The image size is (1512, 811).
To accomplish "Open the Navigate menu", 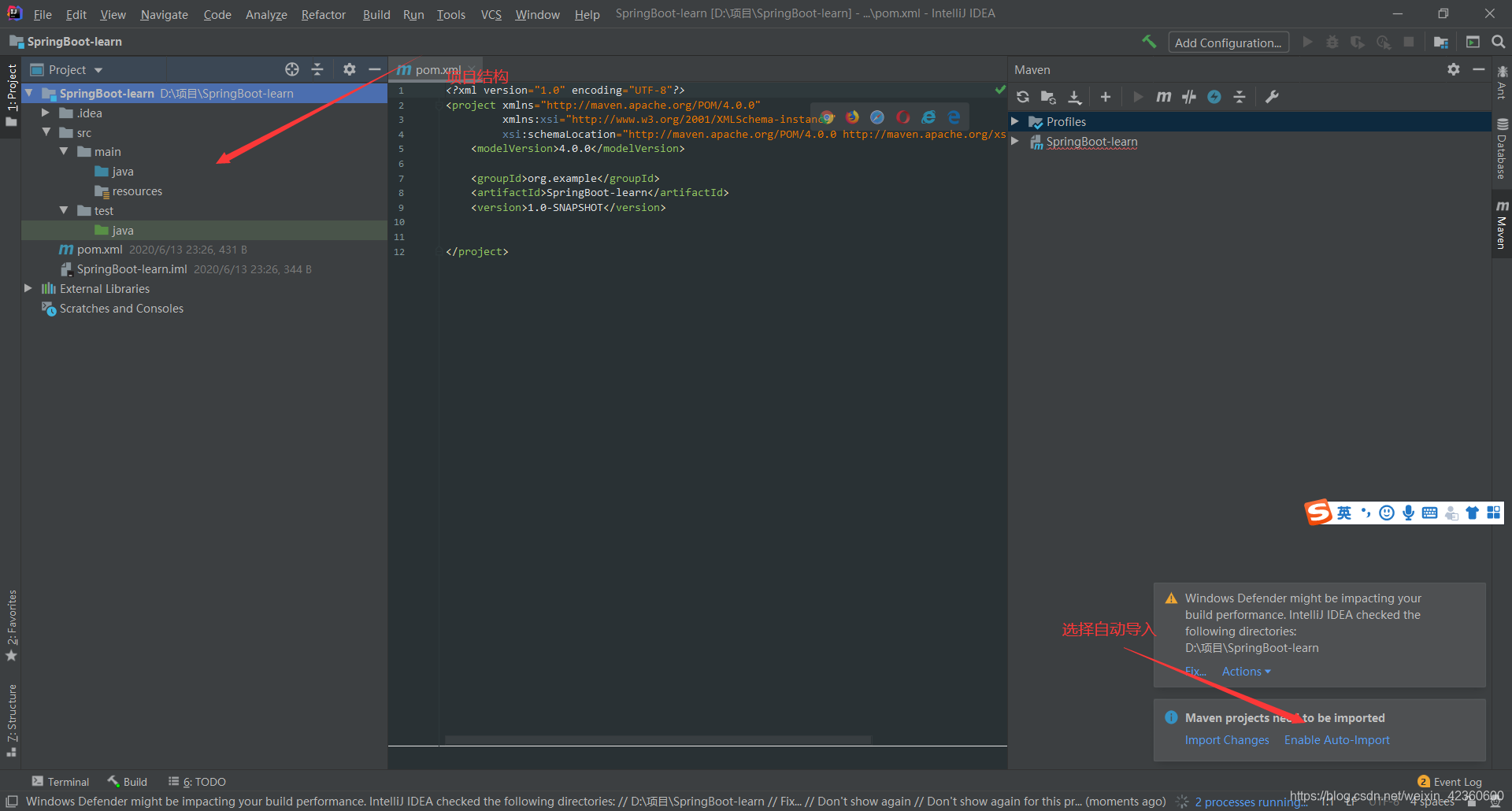I will (x=164, y=14).
